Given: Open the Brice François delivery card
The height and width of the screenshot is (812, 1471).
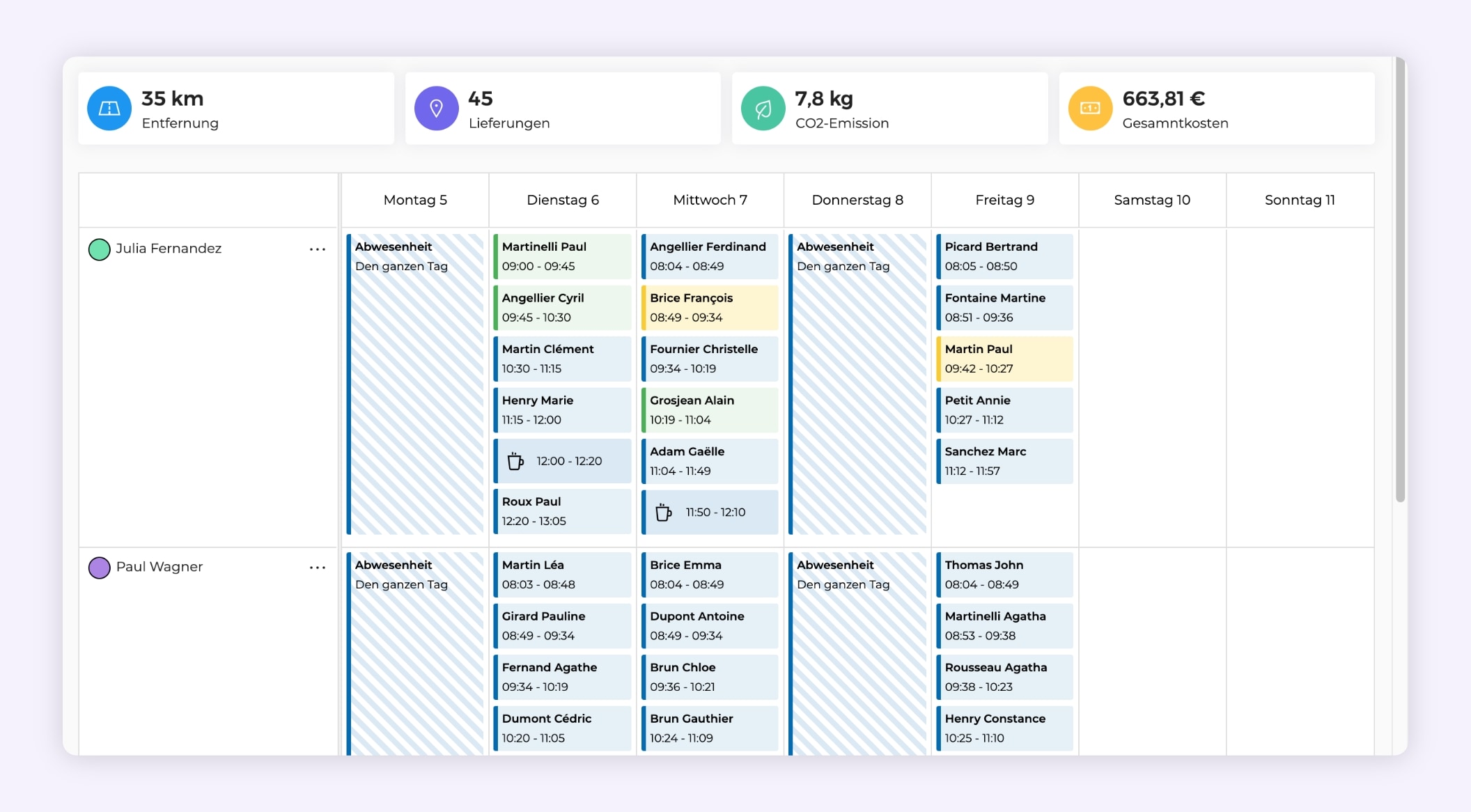Looking at the screenshot, I should tap(710, 308).
